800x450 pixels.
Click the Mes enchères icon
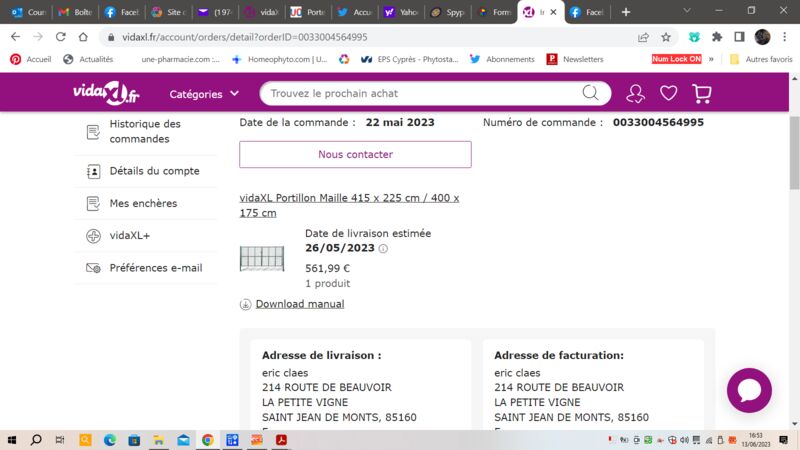(93, 204)
